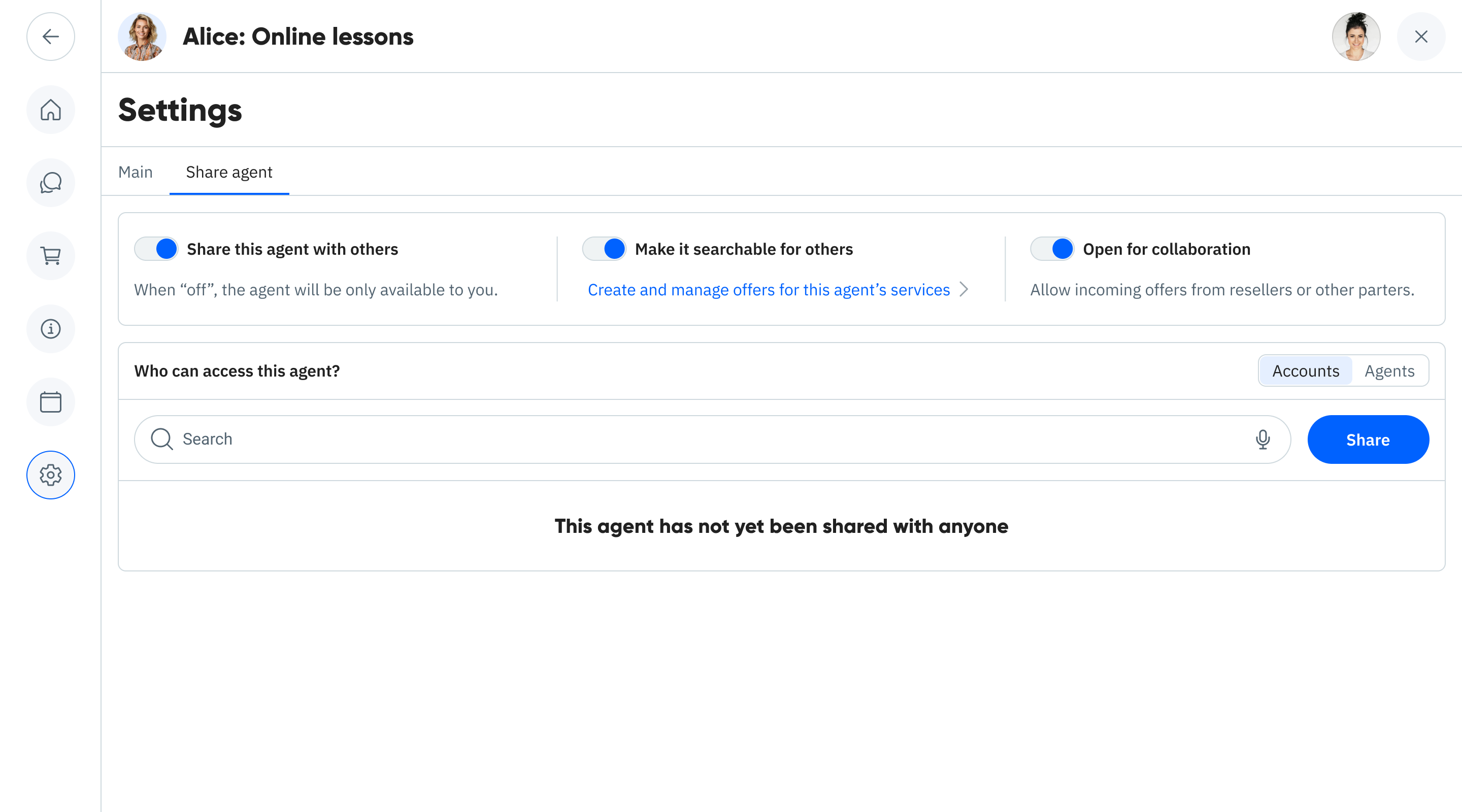This screenshot has width=1462, height=812.
Task: Open user profile avatar at top right
Action: coord(1356,37)
